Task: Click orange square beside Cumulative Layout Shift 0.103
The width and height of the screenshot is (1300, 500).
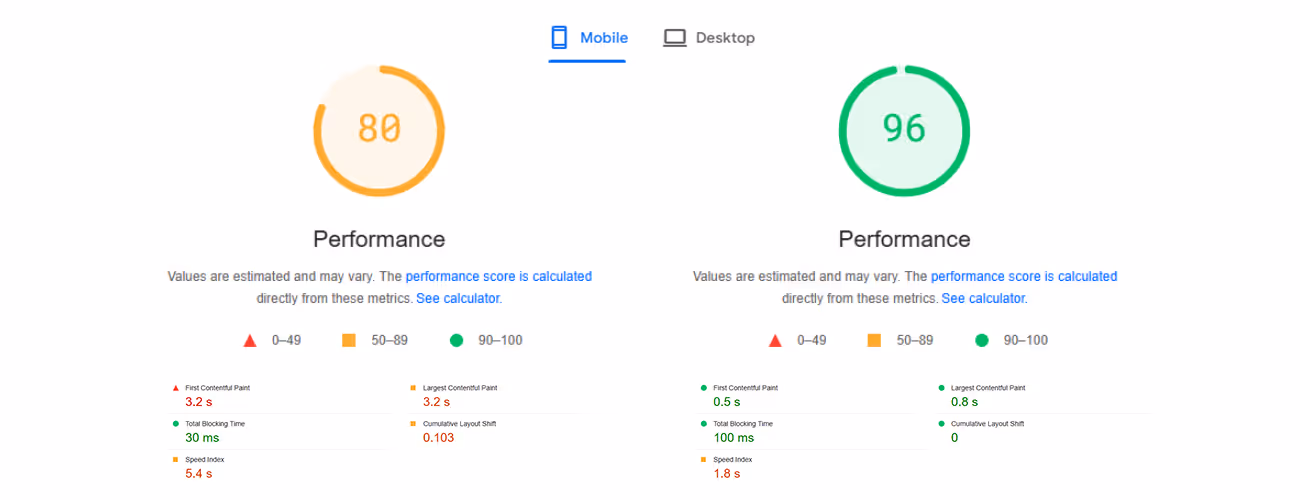Action: 412,423
